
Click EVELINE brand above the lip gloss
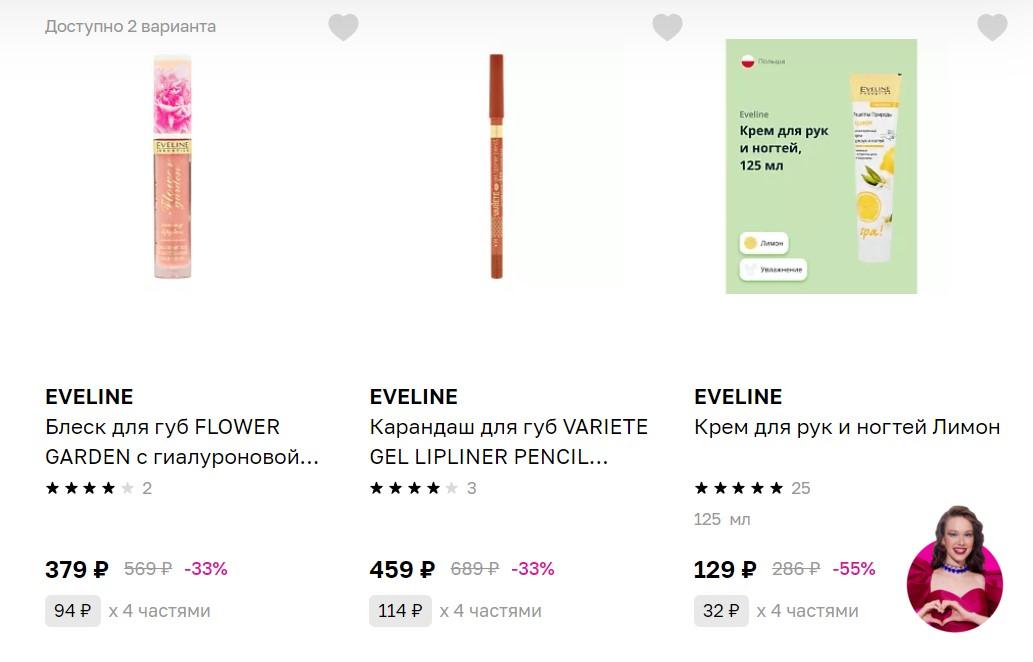tap(89, 396)
